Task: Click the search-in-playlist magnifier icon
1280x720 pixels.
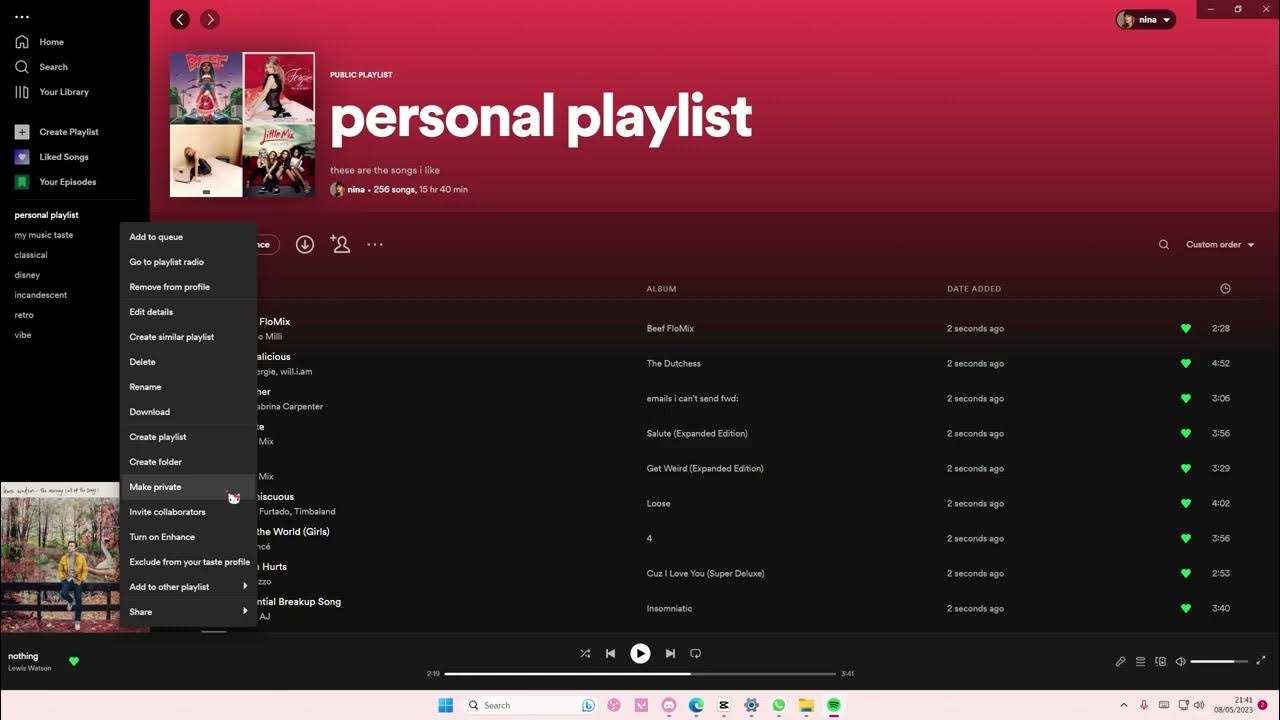Action: 1164,244
